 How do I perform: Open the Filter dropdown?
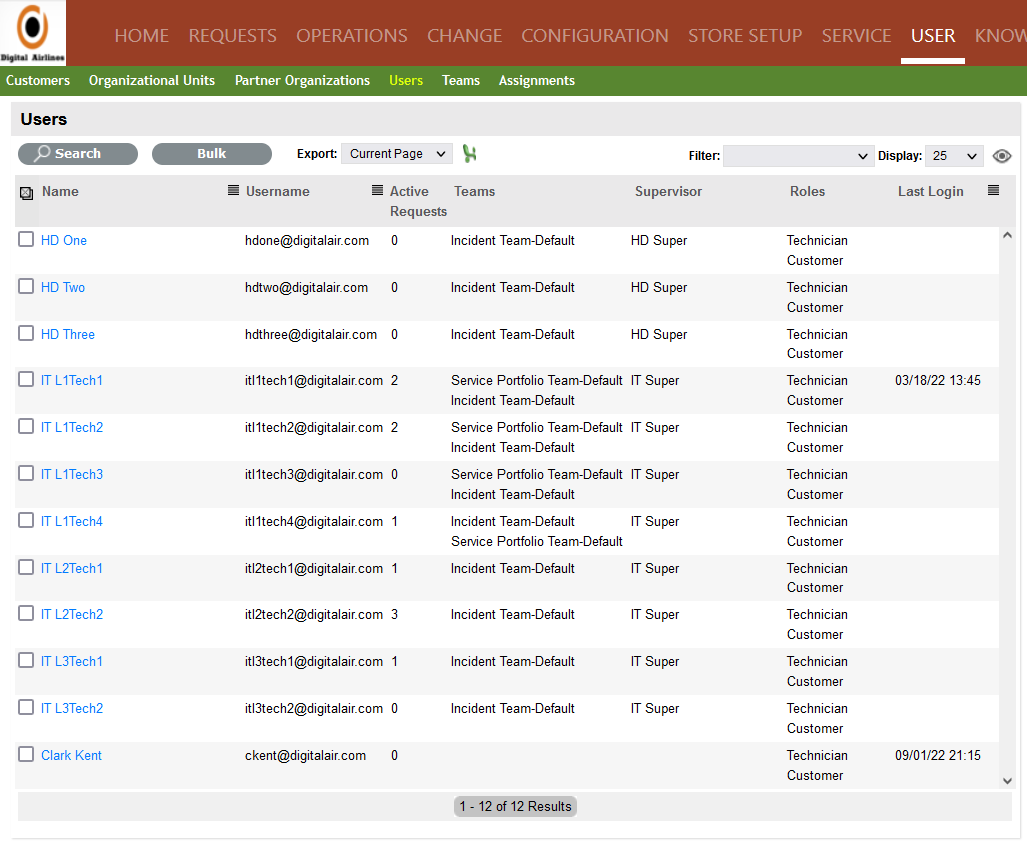797,156
